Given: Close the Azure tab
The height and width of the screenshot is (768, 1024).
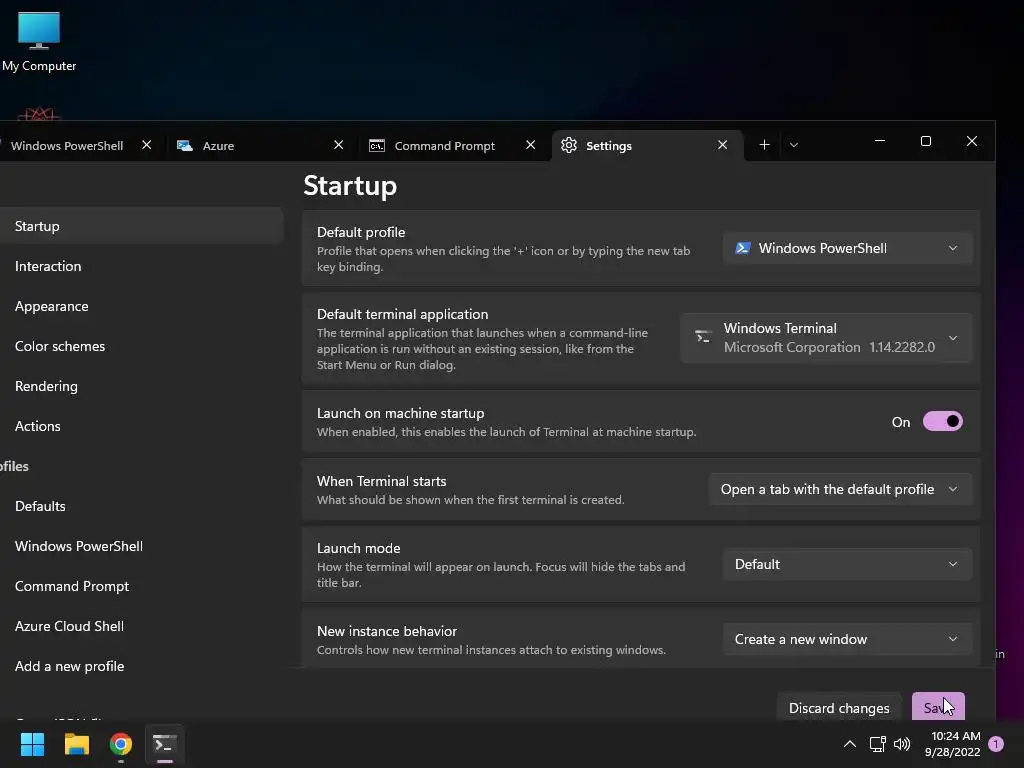Looking at the screenshot, I should pyautogui.click(x=338, y=145).
